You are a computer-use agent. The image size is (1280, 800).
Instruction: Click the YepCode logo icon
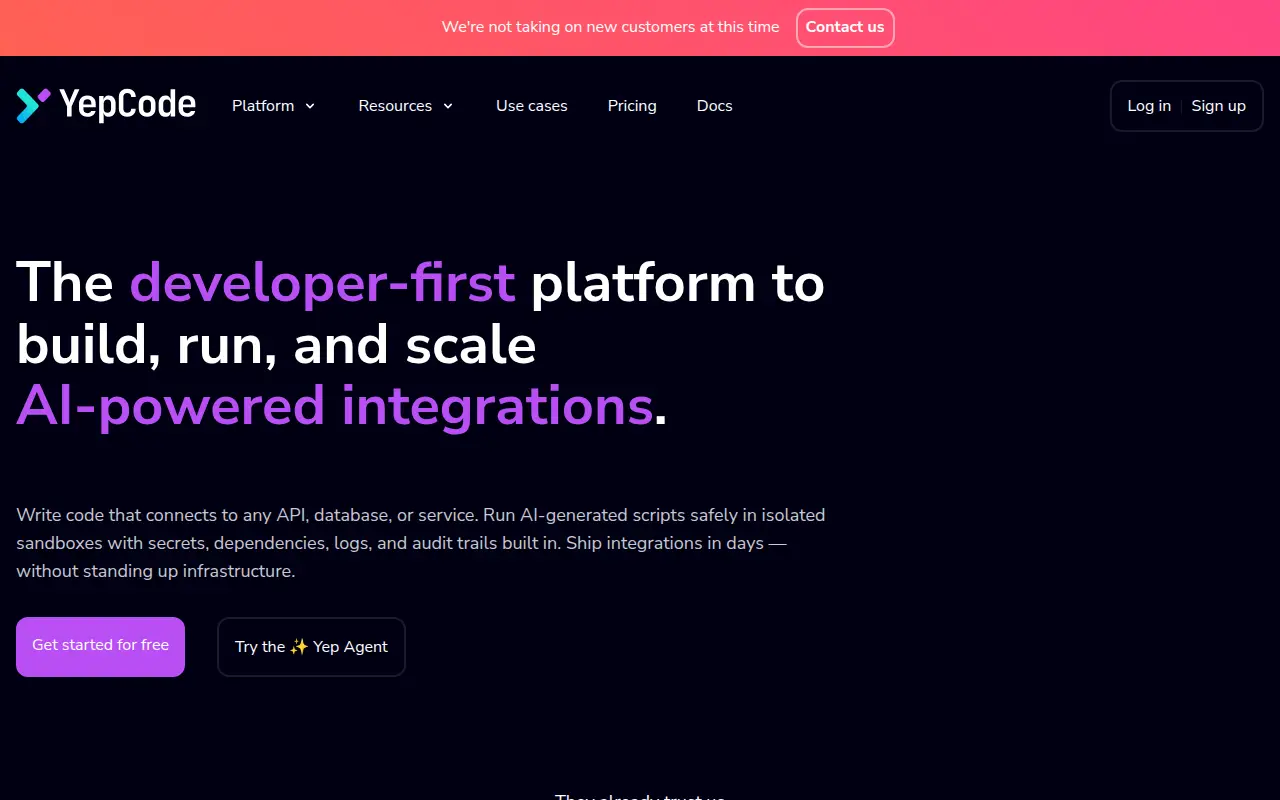[x=33, y=105]
